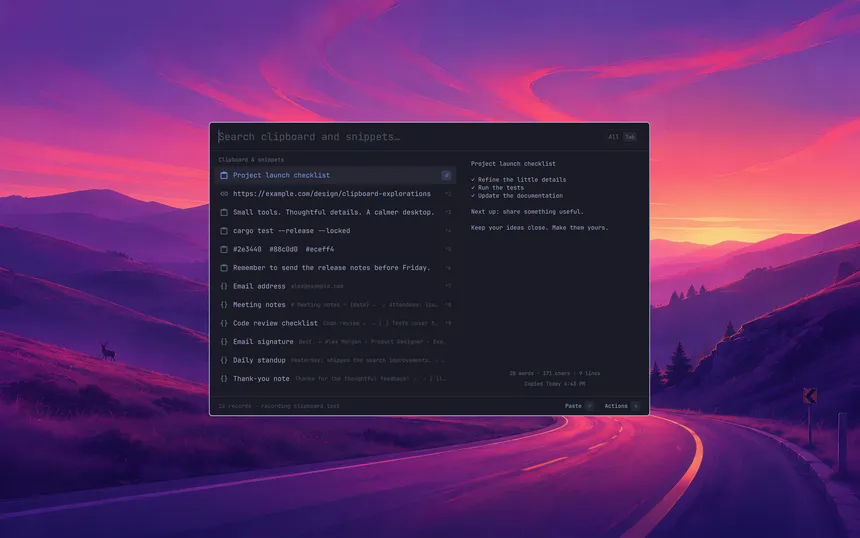Click preview line 'Next up: share something useful.'
The width and height of the screenshot is (860, 538).
coord(527,211)
